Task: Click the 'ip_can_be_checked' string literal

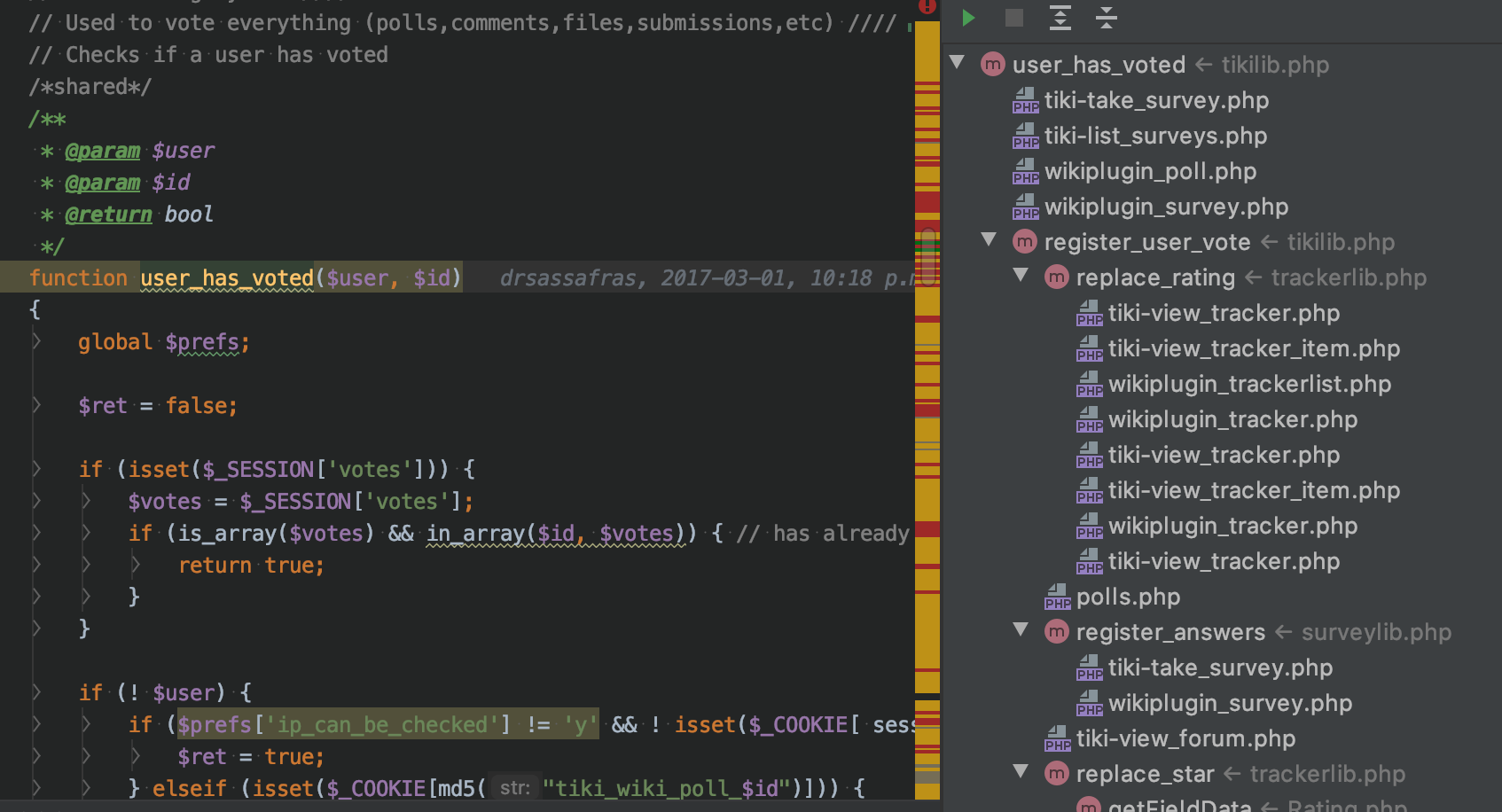Action: 382,725
